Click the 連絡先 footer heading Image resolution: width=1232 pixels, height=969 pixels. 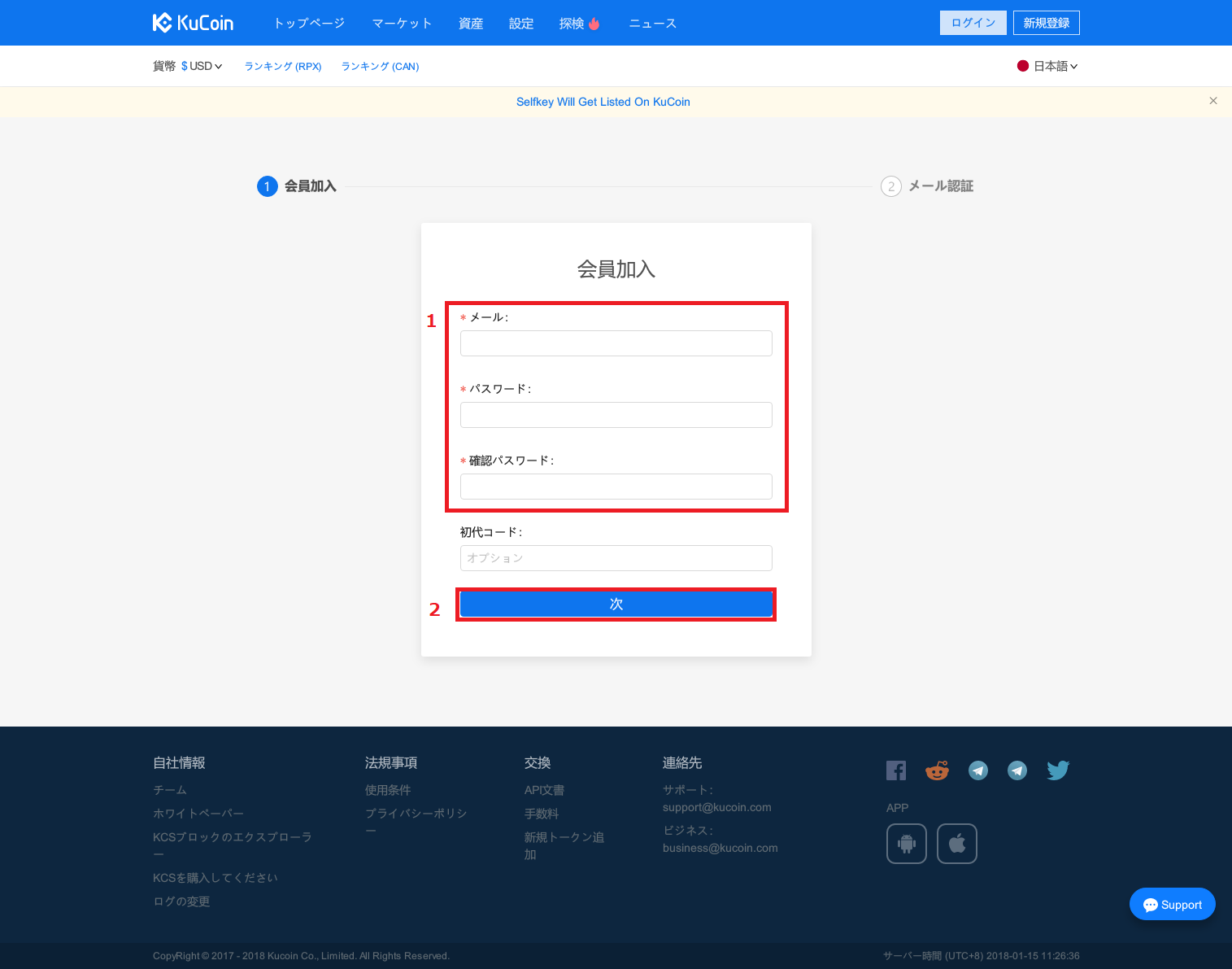(682, 762)
